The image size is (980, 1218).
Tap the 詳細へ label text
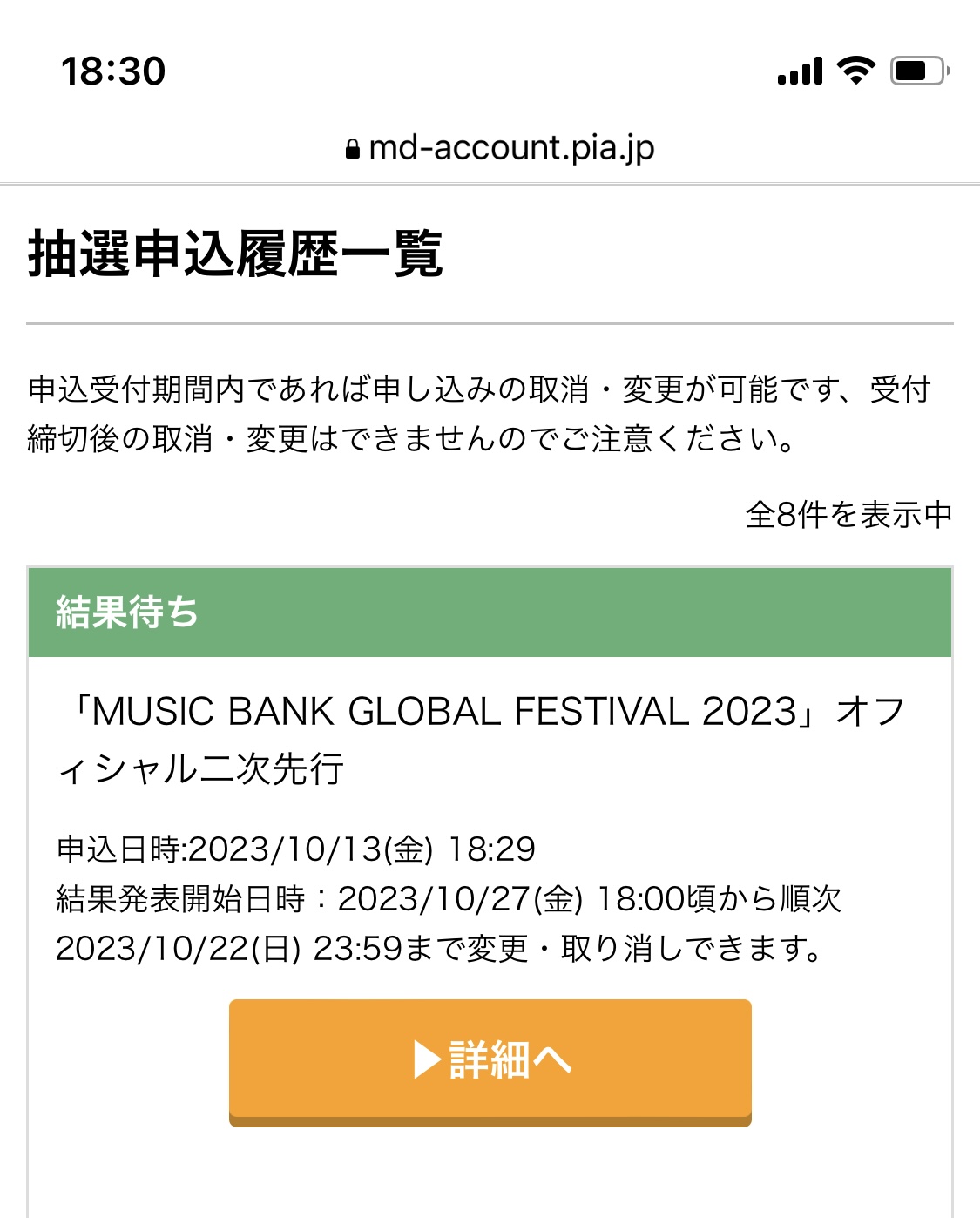click(x=510, y=1060)
